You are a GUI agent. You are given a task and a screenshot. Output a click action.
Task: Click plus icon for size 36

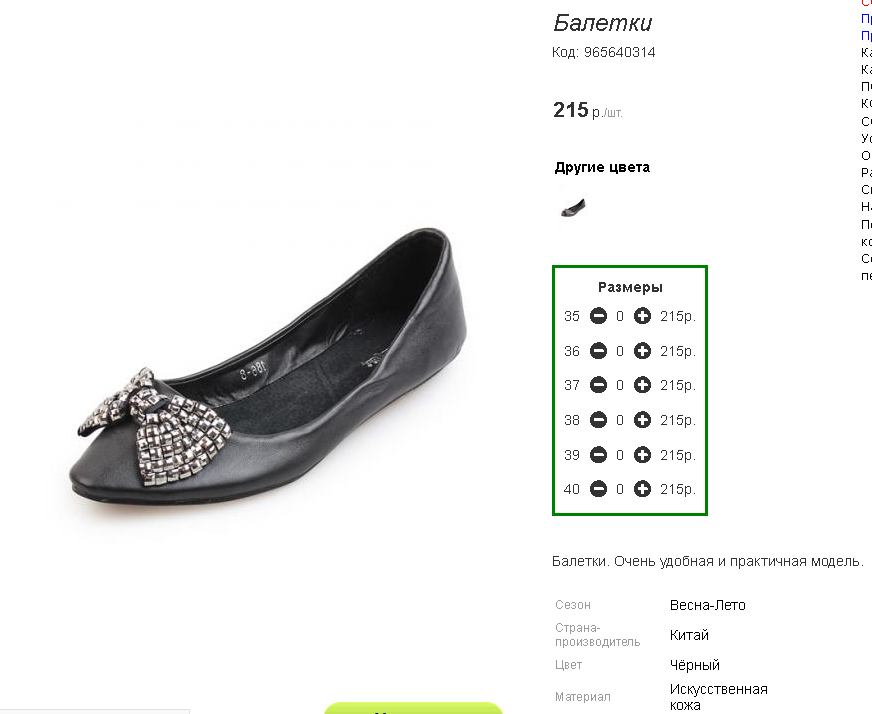pyautogui.click(x=642, y=351)
